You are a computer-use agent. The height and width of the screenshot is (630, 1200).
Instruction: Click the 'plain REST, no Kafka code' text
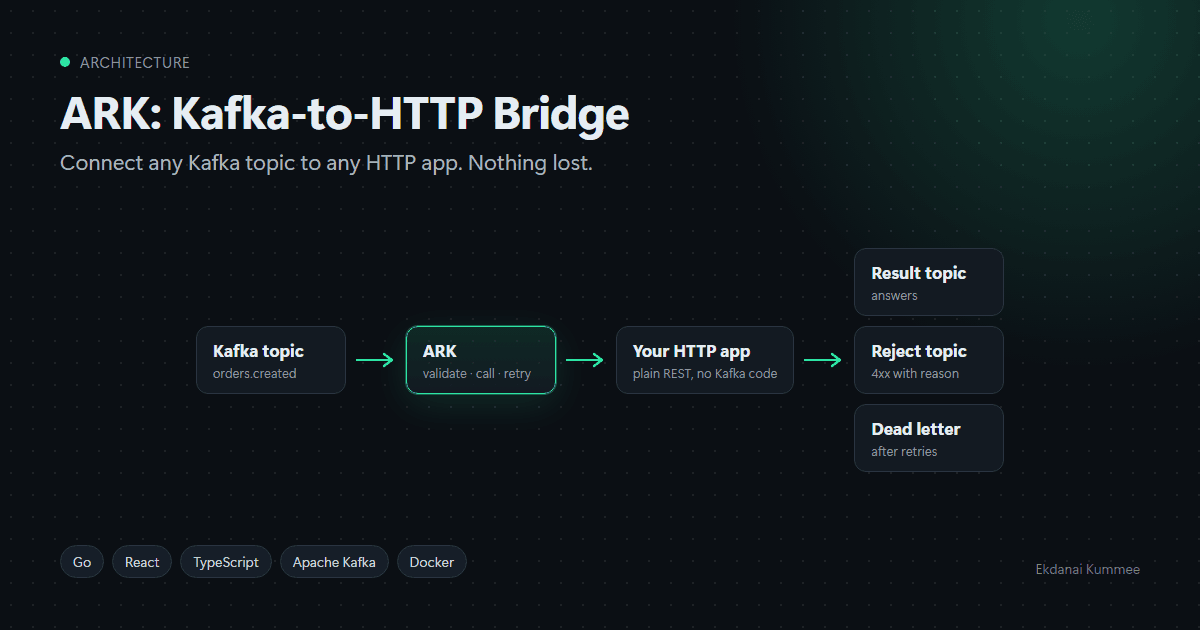click(705, 374)
